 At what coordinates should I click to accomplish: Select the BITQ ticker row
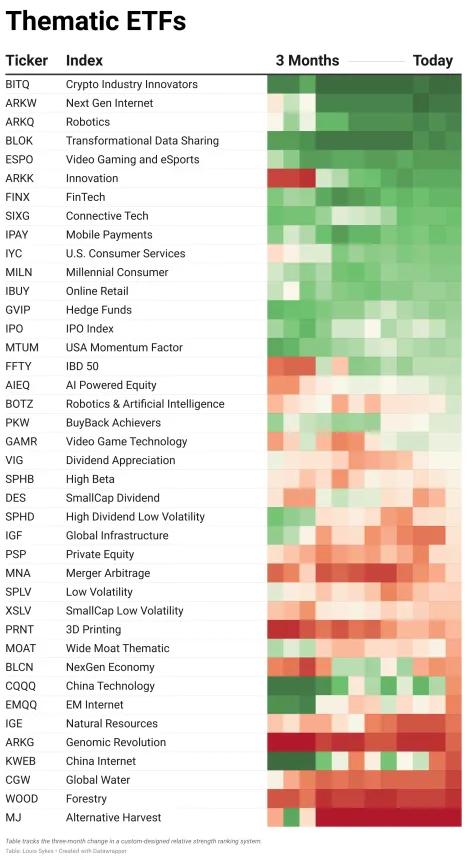tap(233, 84)
